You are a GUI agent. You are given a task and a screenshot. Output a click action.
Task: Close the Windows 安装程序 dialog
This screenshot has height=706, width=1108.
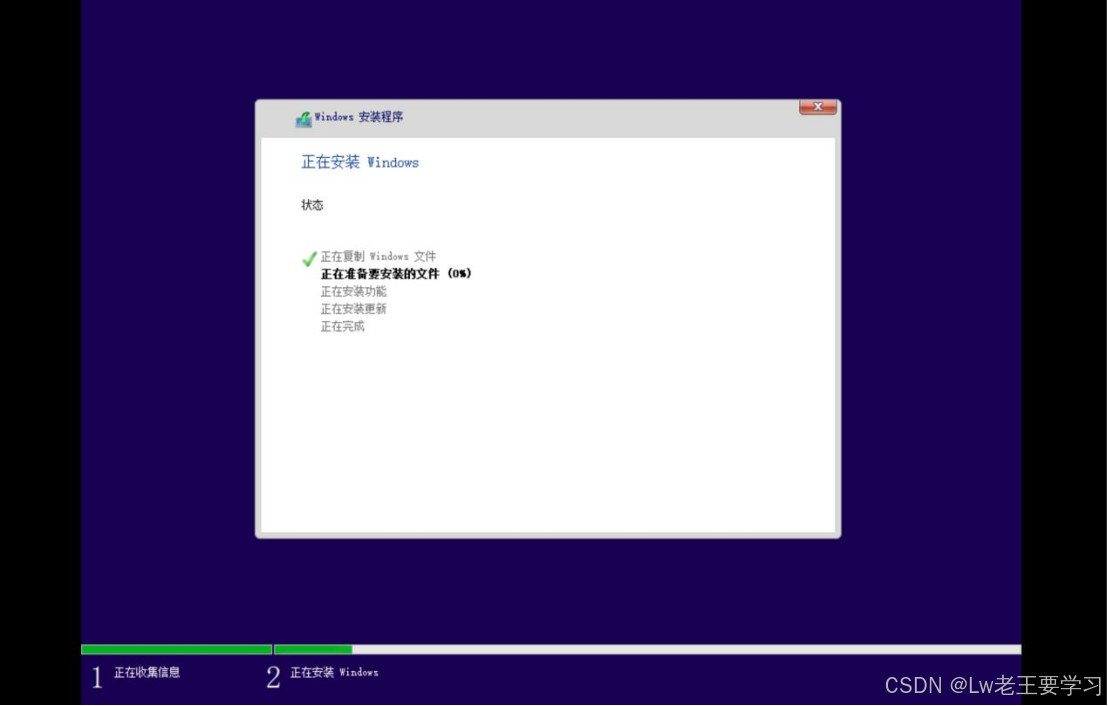pyautogui.click(x=818, y=107)
